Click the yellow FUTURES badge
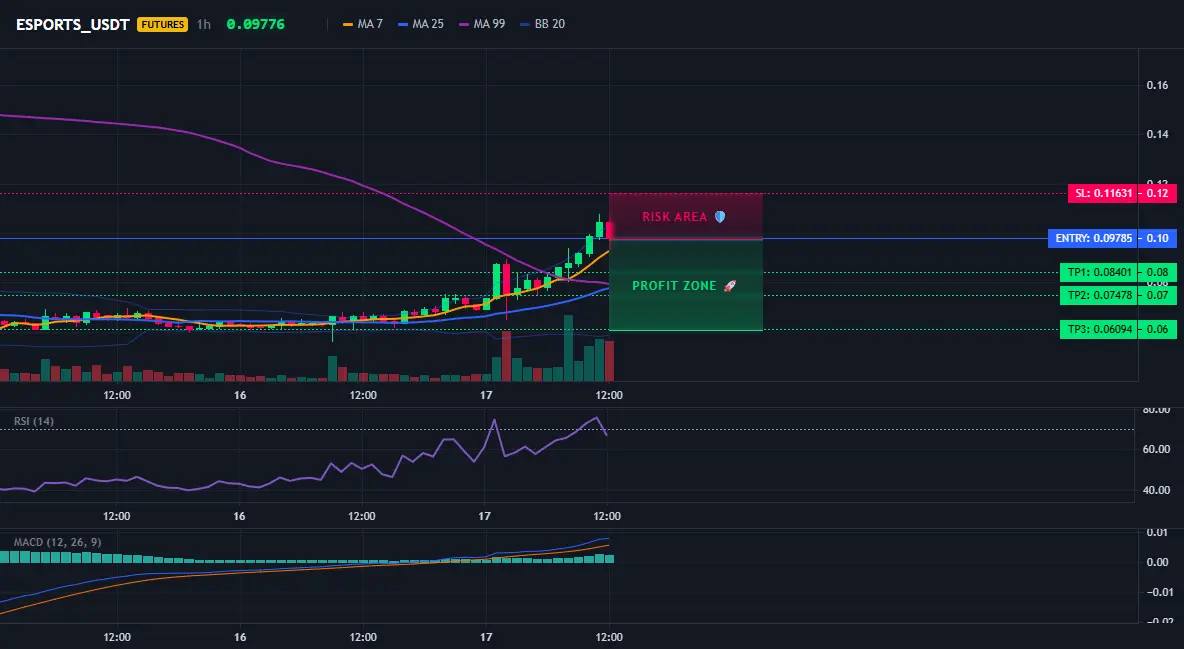 pos(162,24)
